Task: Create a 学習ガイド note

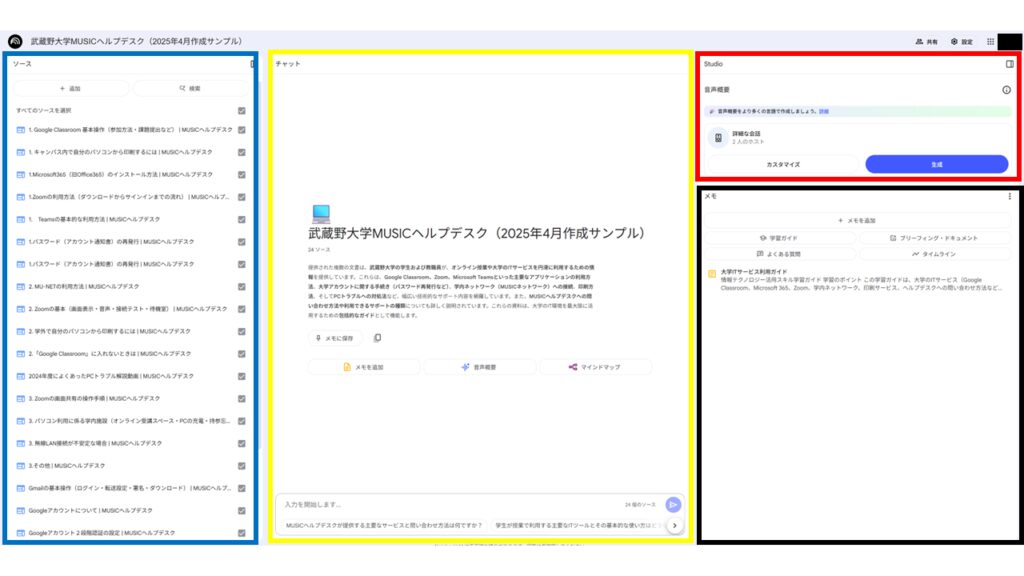Action: pyautogui.click(x=779, y=238)
